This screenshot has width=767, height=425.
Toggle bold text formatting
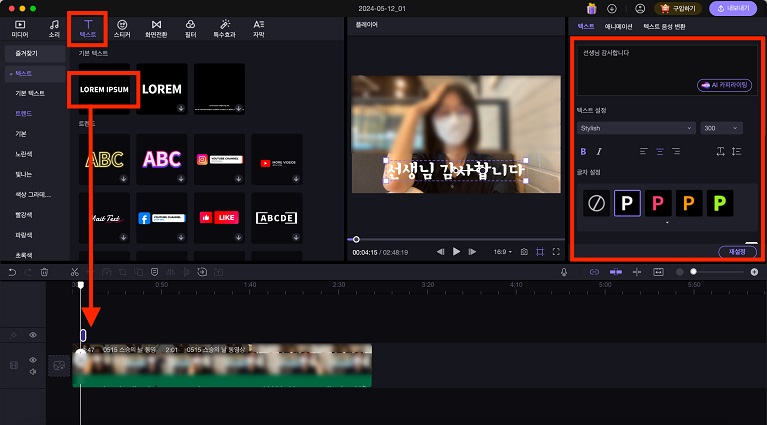point(584,152)
